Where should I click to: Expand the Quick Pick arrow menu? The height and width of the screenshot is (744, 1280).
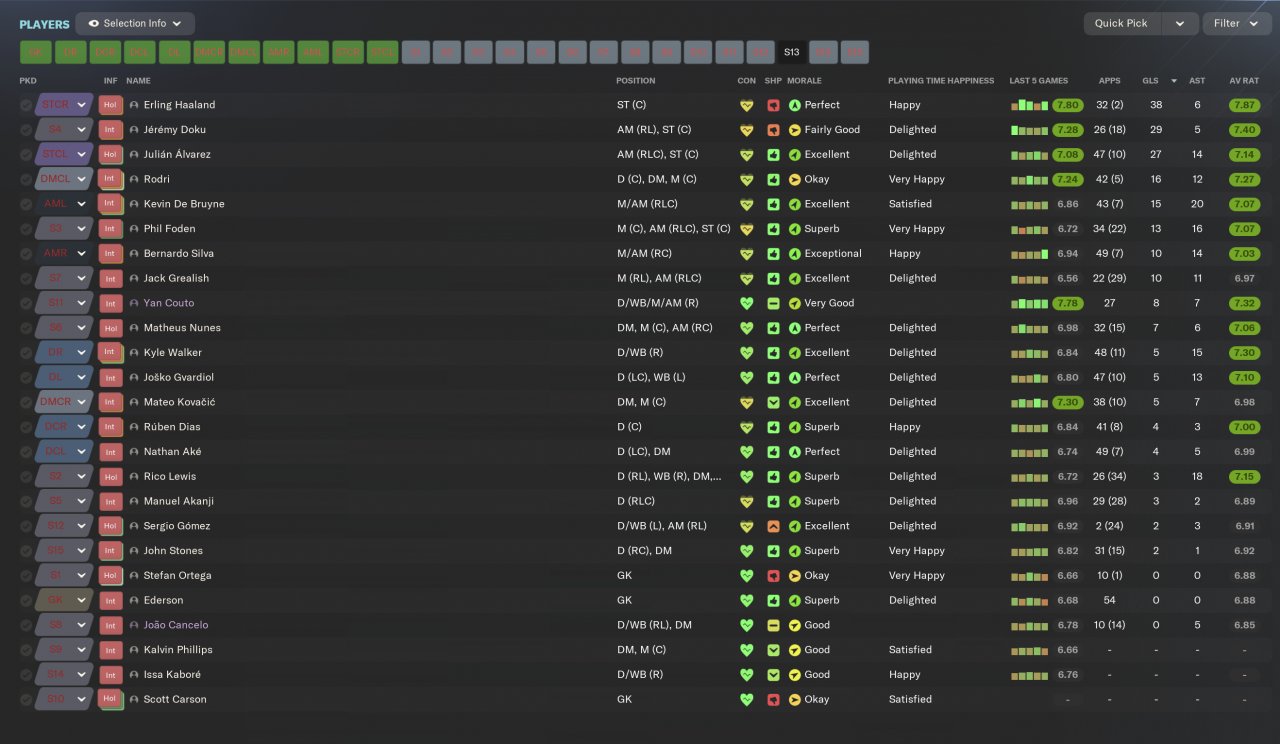coord(1180,23)
